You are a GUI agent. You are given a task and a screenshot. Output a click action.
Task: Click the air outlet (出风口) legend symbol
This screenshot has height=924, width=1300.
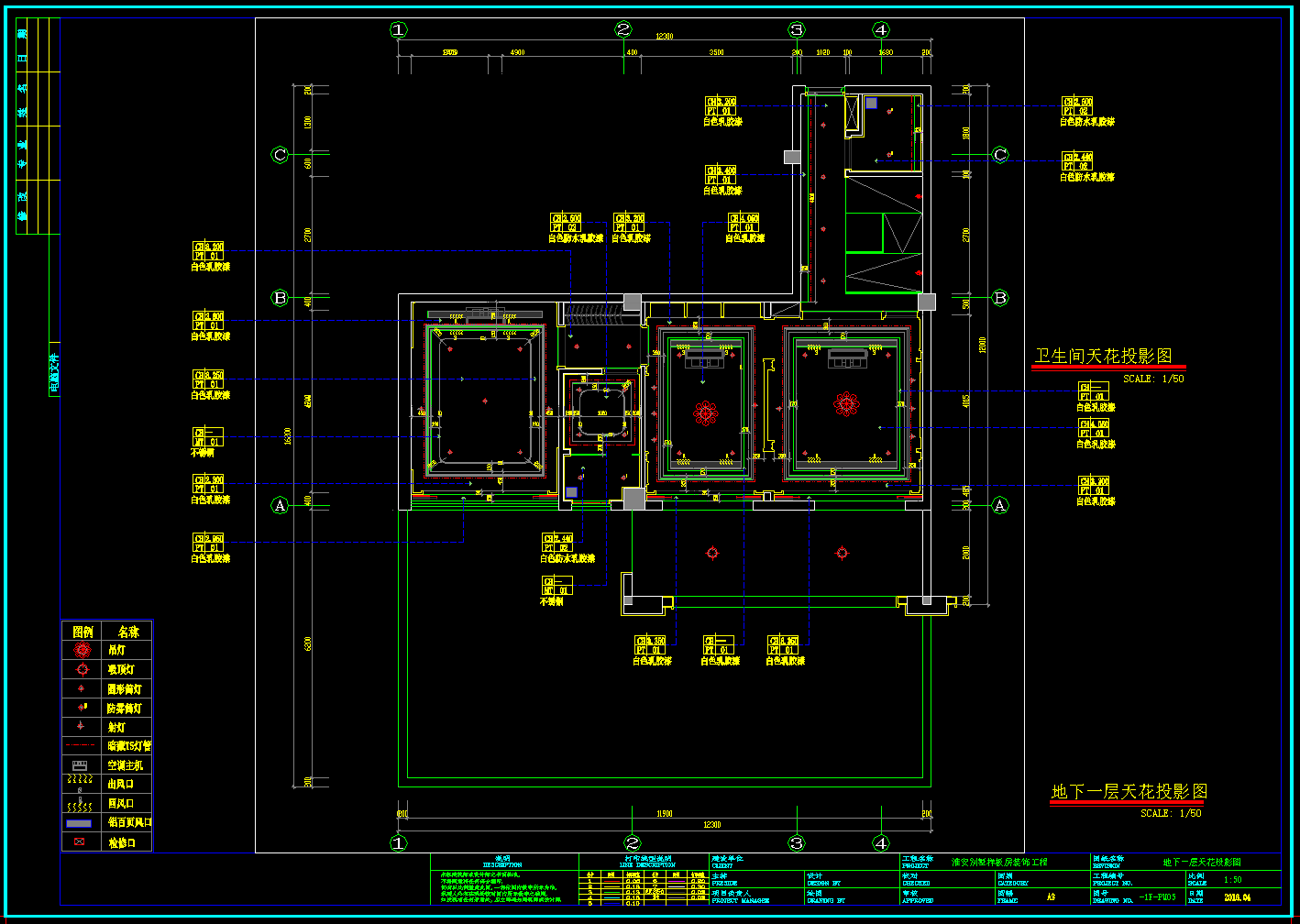coord(80,783)
